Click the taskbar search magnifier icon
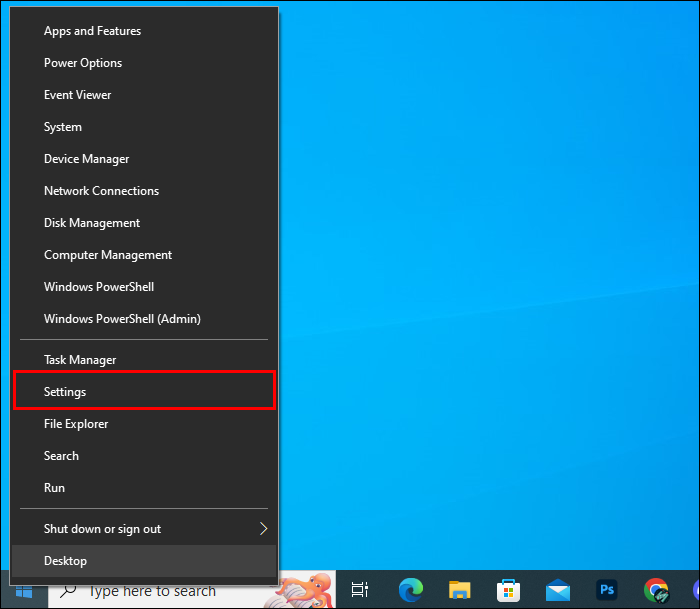 (x=69, y=590)
